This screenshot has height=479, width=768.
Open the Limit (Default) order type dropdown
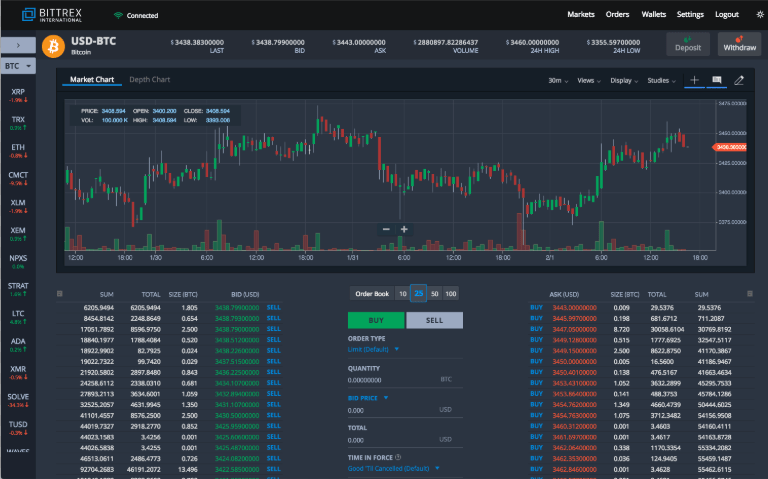(x=373, y=349)
